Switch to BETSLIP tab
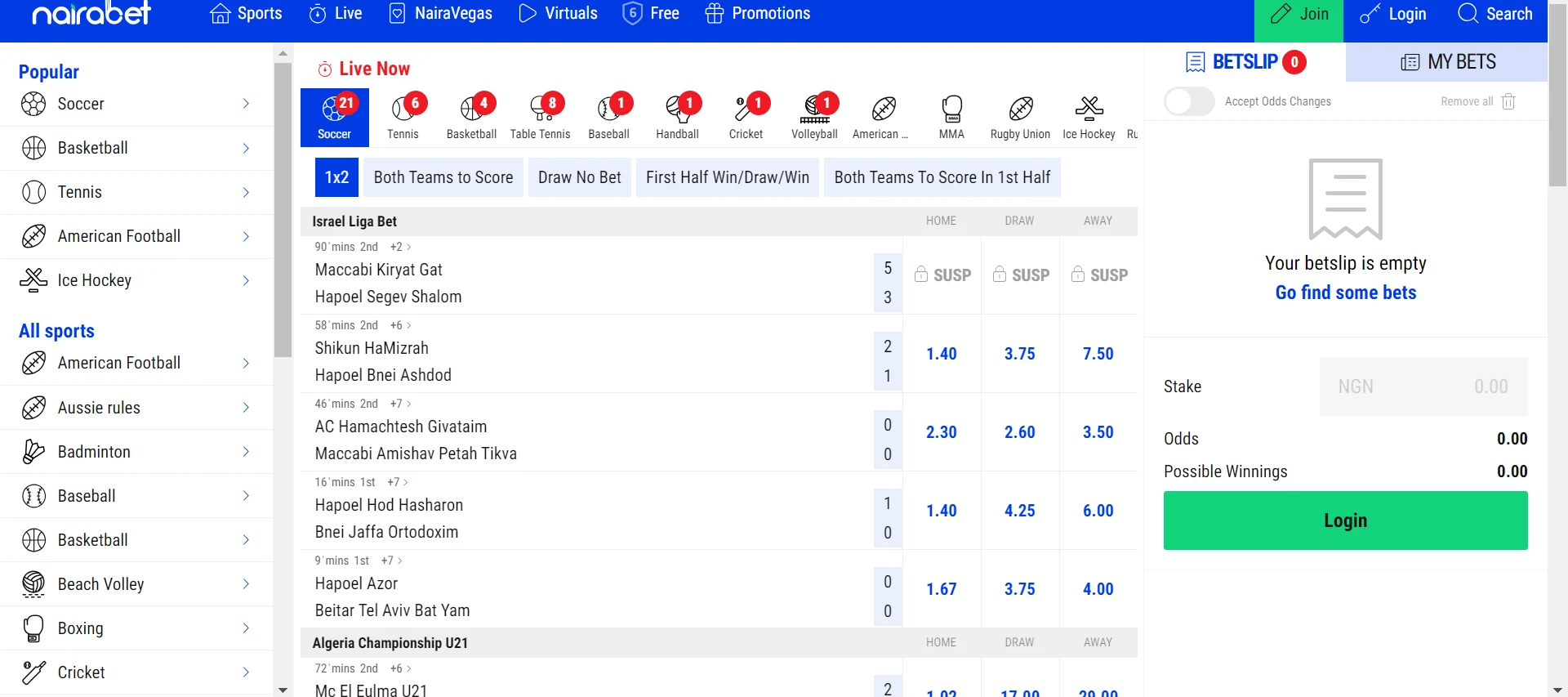Screen dimensions: 1568x697 point(1245,62)
